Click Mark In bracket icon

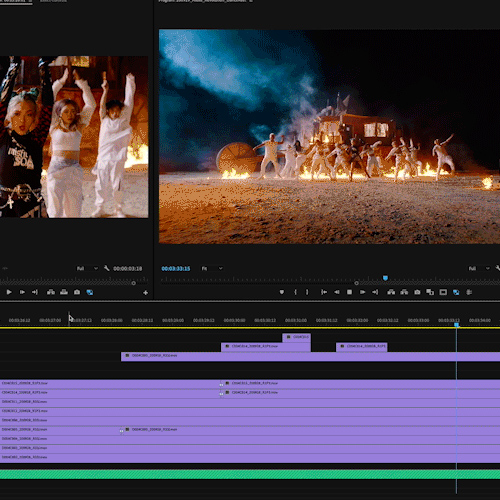[295, 292]
